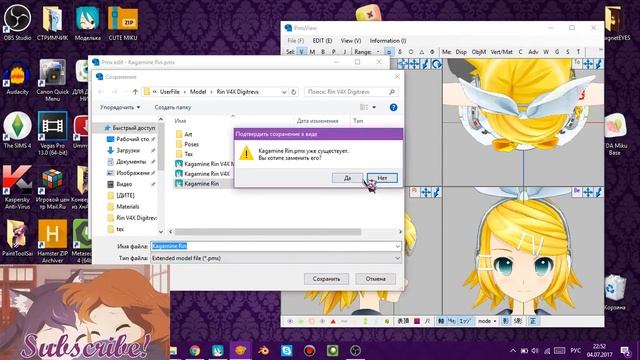Click the red triangle icon in bottom bar
Viewport: 640px width, 360px height.
coord(333,322)
